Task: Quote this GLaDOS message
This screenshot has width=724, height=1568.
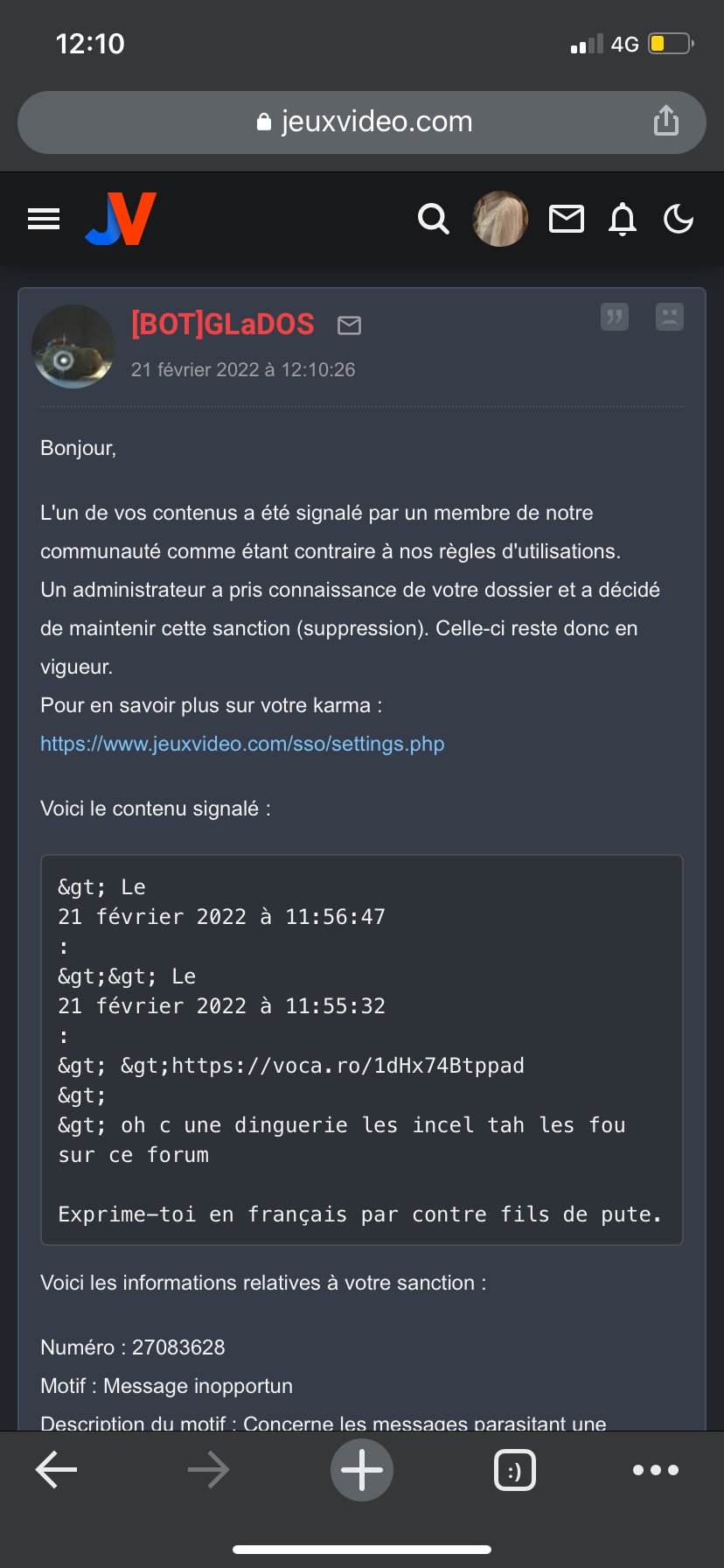Action: click(x=615, y=317)
